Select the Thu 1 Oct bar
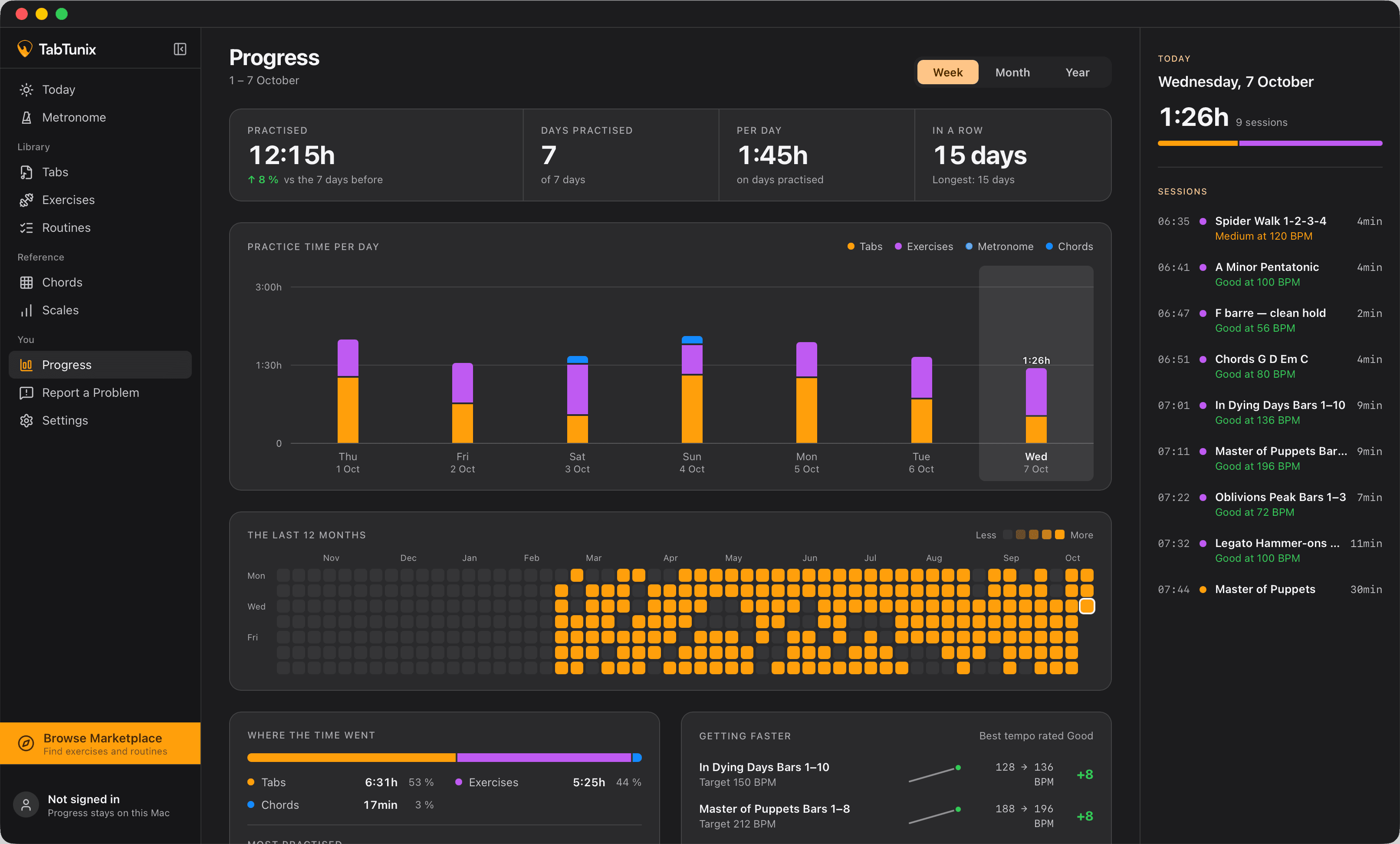 (x=348, y=391)
